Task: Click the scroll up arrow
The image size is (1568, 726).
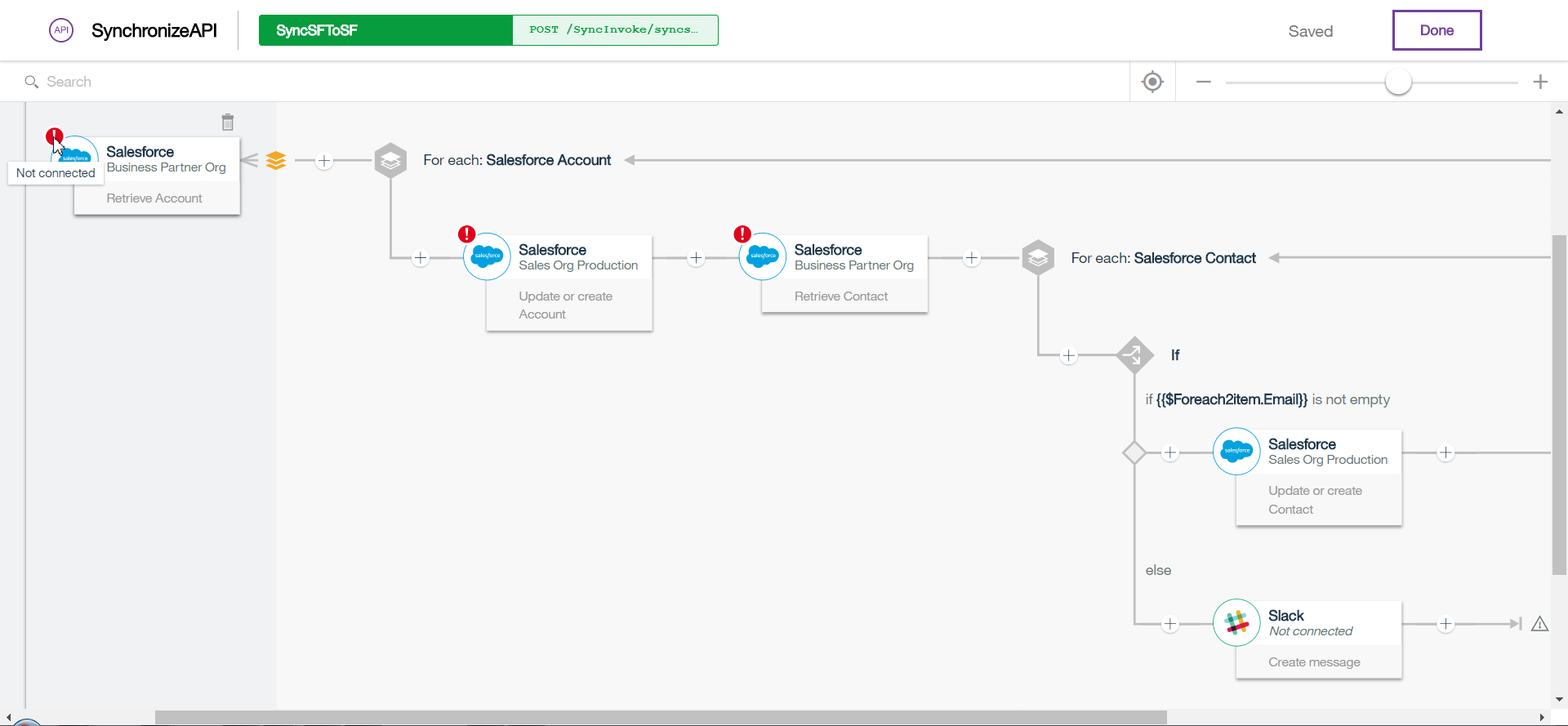Action: (1559, 111)
